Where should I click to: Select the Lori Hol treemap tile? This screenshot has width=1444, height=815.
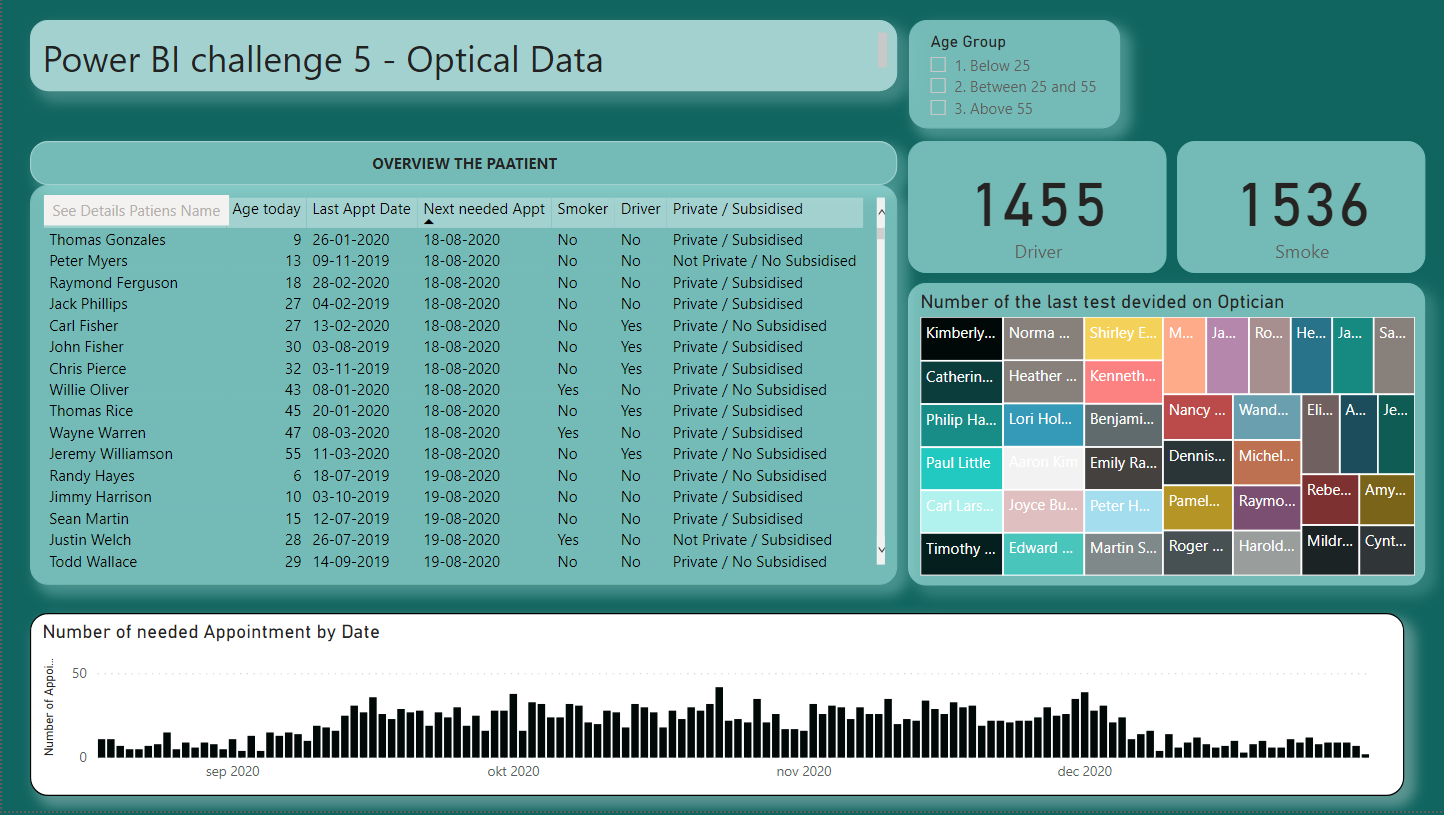click(1043, 425)
